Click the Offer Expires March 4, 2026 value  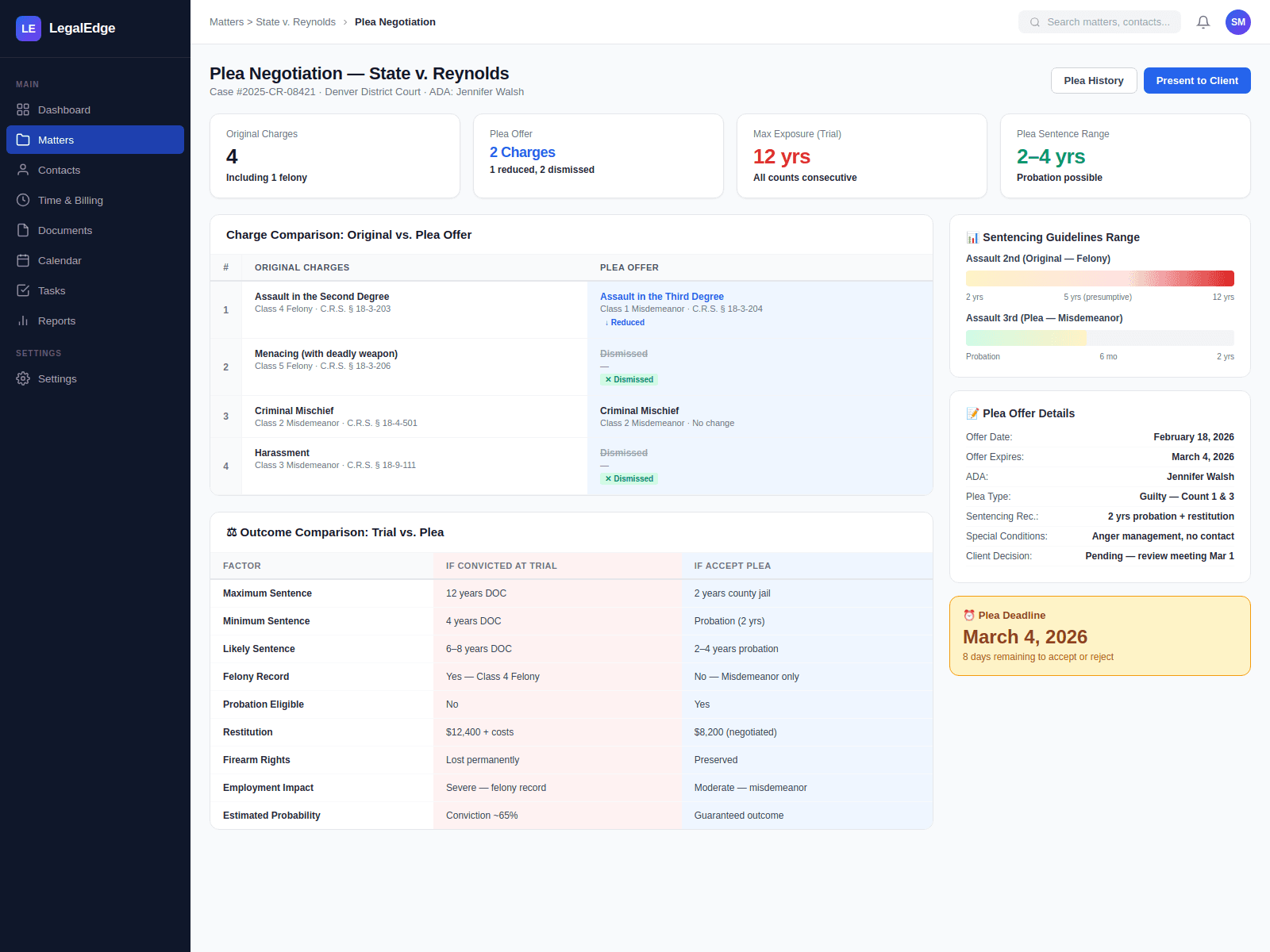1203,457
